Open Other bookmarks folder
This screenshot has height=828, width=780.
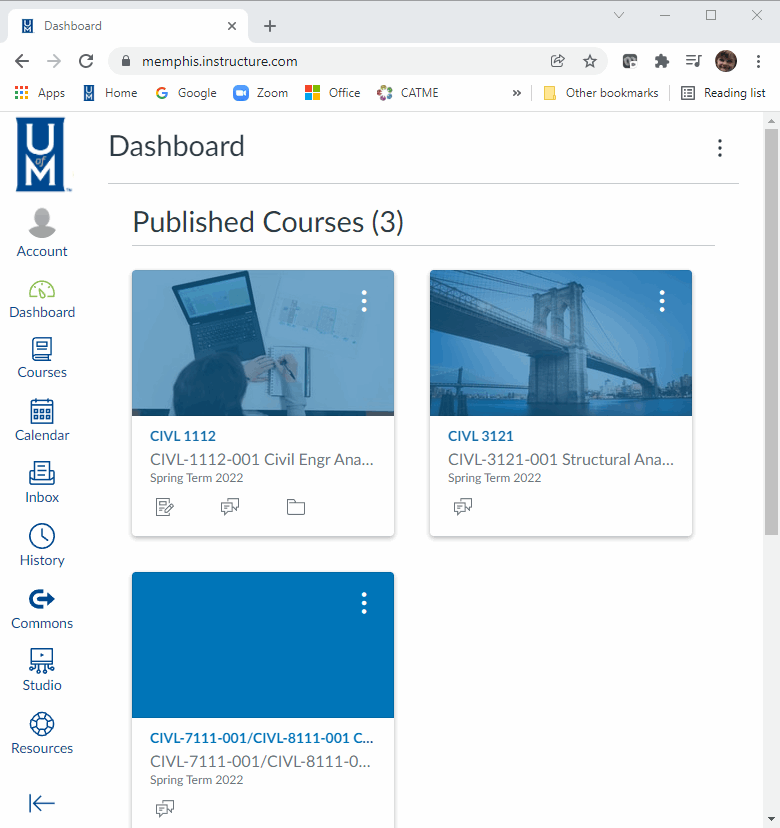[x=601, y=93]
